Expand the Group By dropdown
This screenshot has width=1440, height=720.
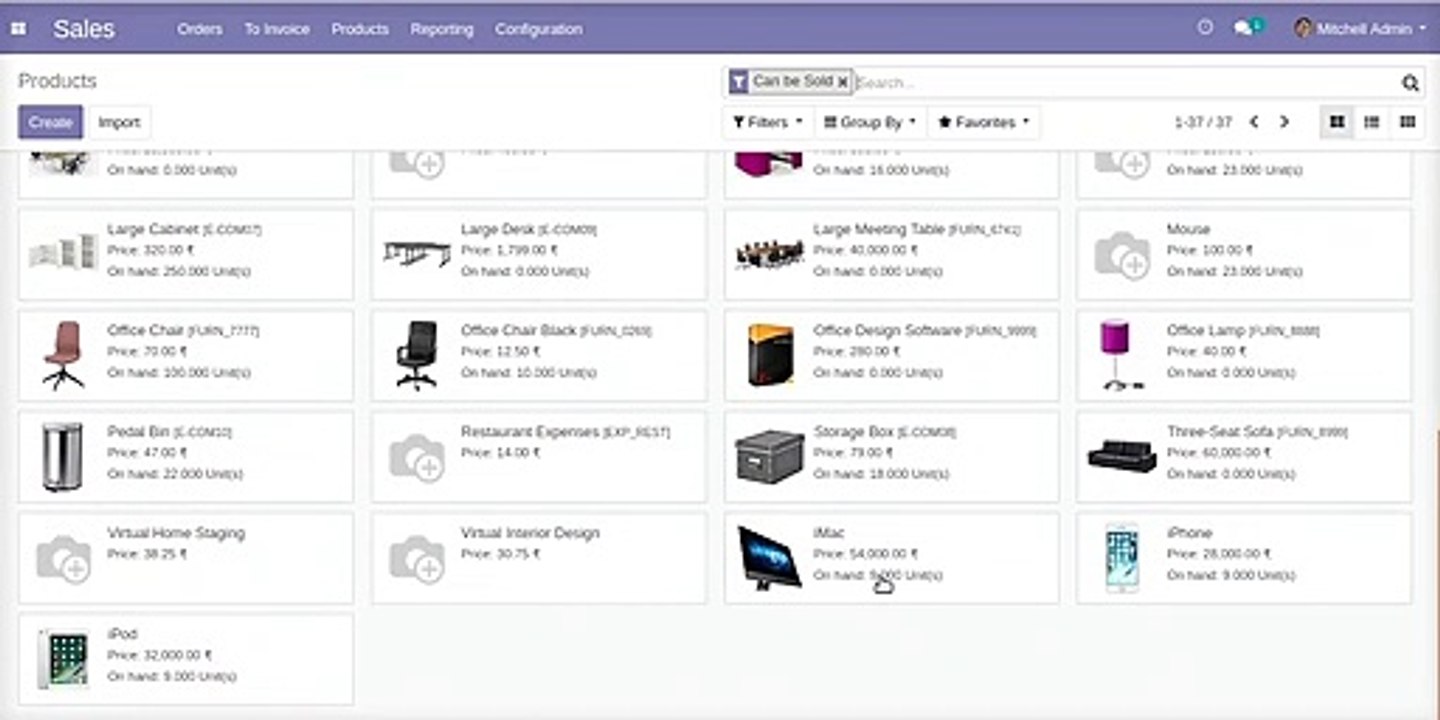(869, 122)
